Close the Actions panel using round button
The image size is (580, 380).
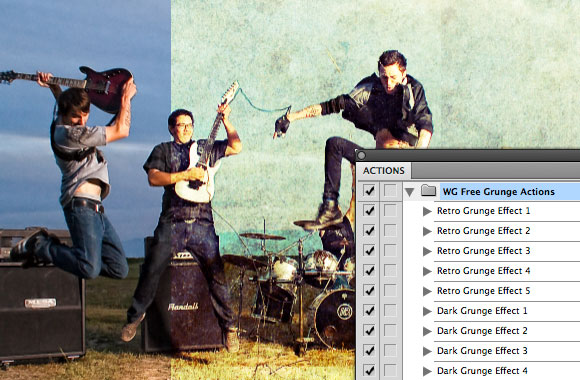pyautogui.click(x=361, y=155)
